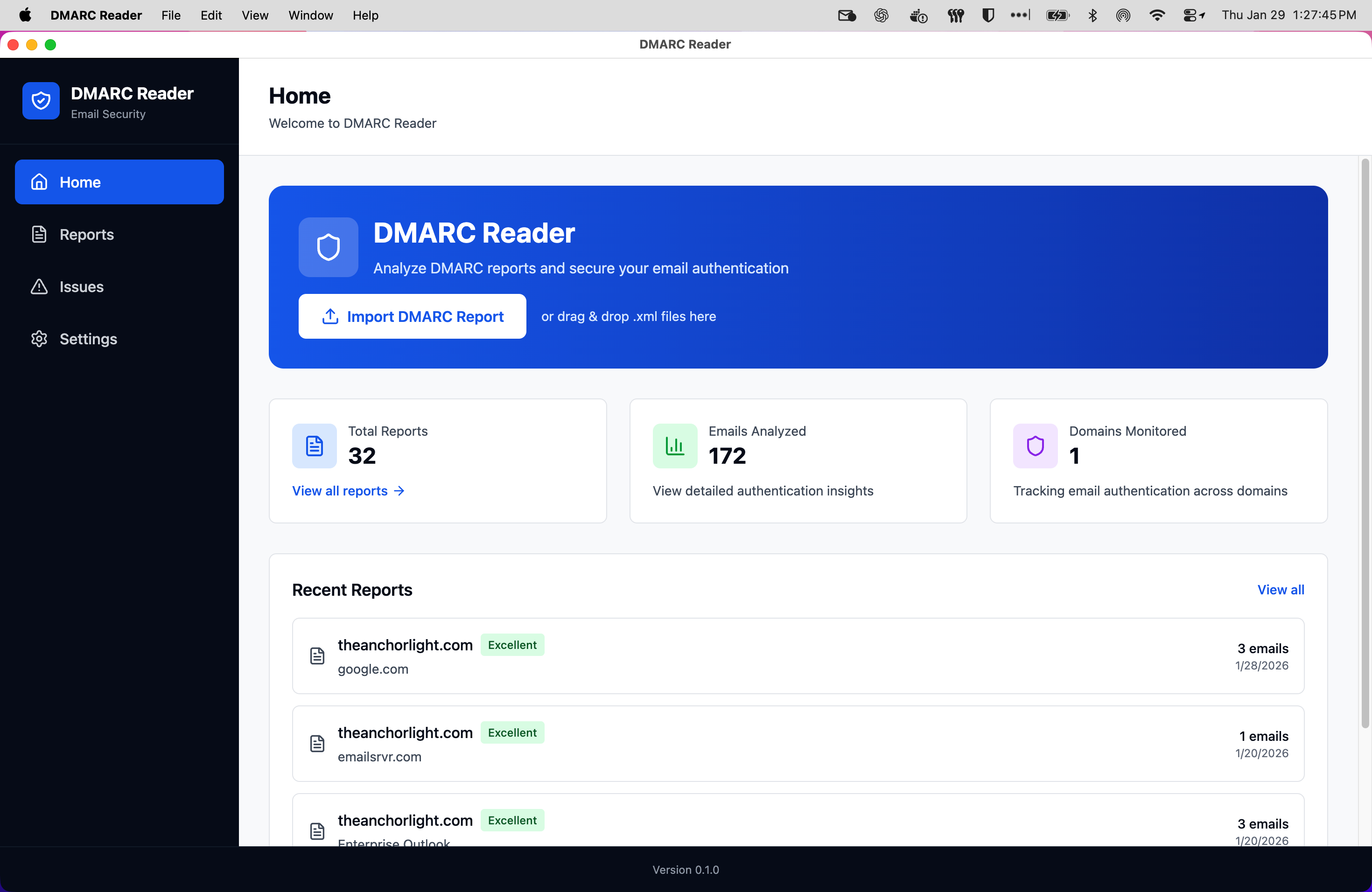Click View all above Recent Reports
Viewport: 1372px width, 892px height.
pos(1281,589)
